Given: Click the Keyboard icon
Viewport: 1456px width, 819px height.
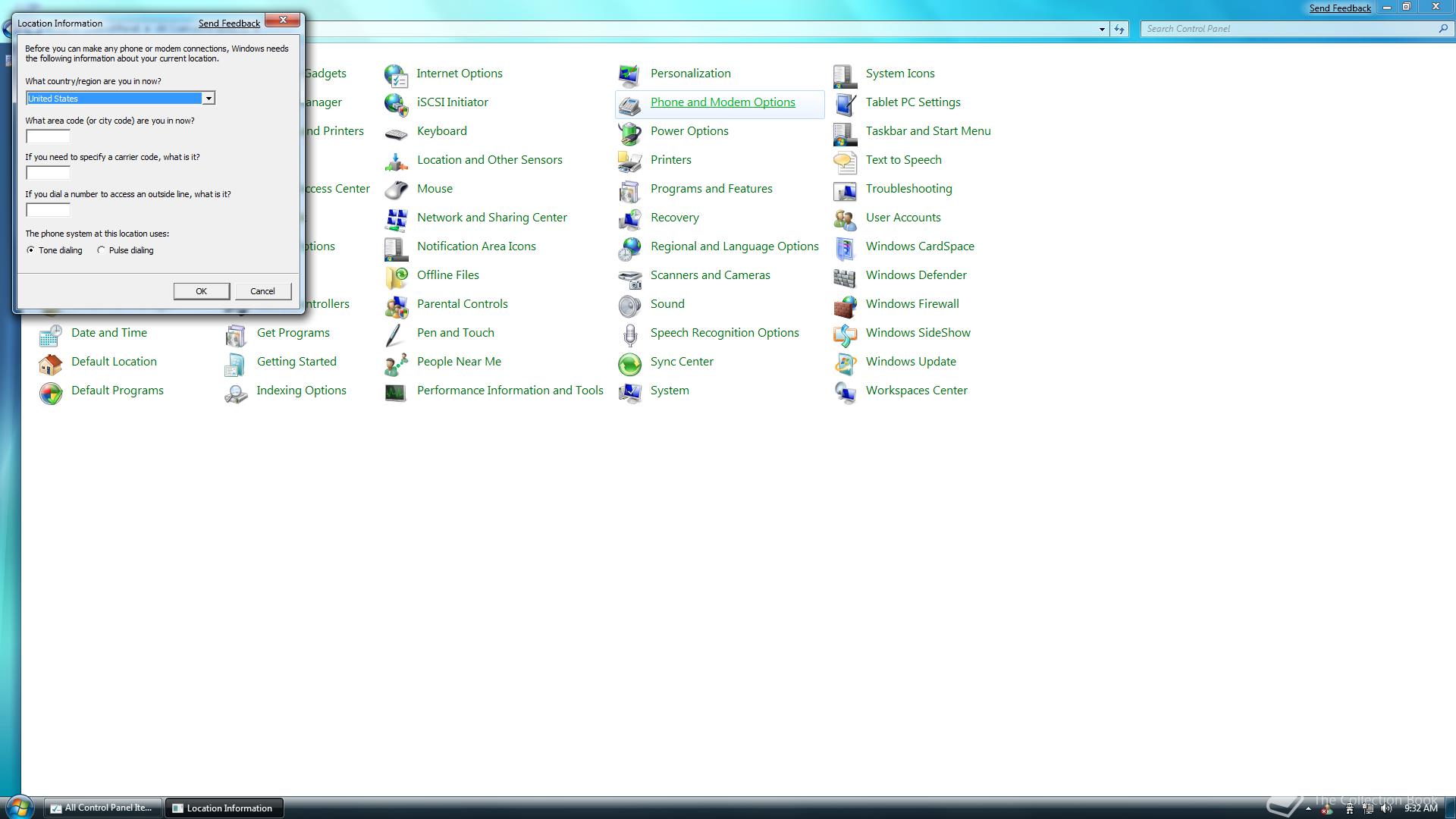Looking at the screenshot, I should pos(396,133).
